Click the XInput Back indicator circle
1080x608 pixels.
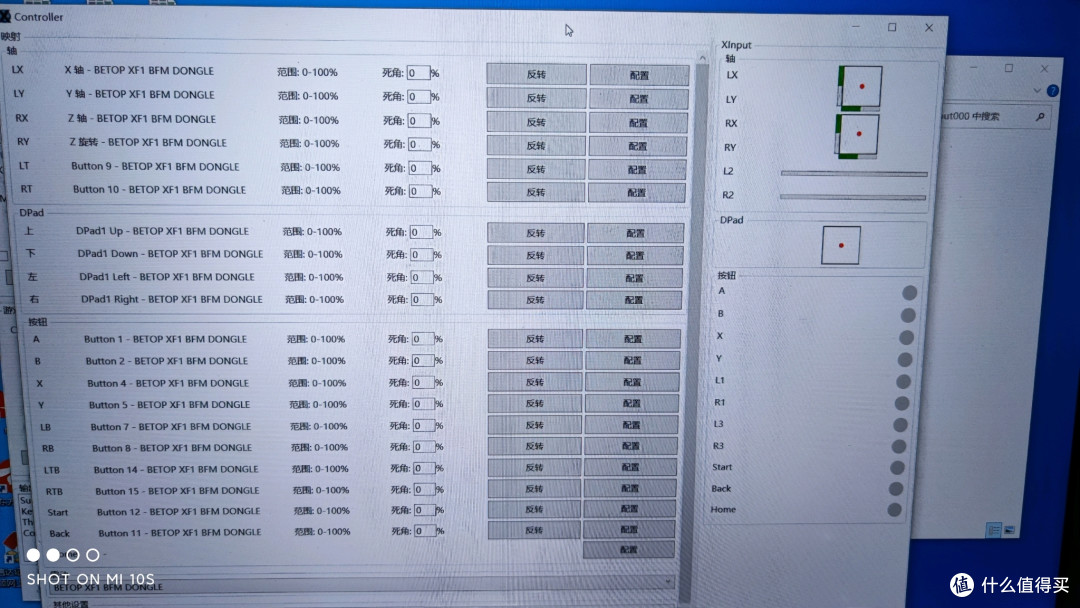[895, 489]
